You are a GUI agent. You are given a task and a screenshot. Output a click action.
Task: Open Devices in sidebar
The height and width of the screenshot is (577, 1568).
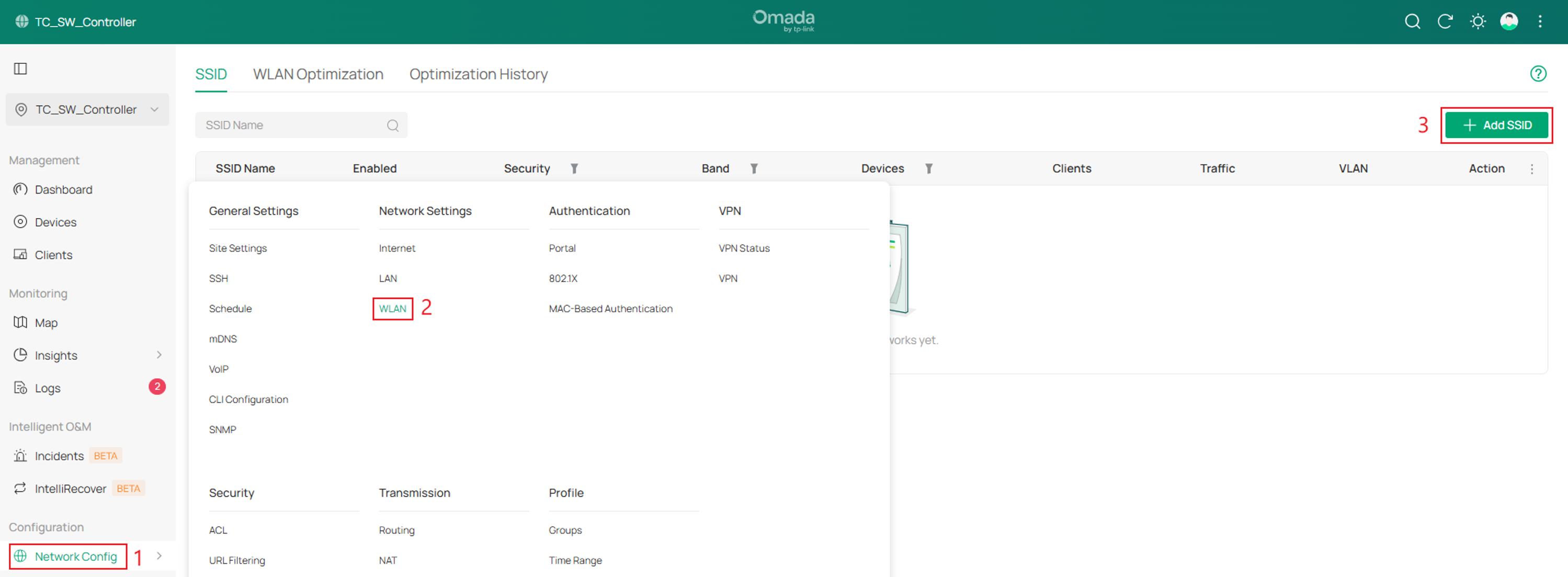[55, 222]
